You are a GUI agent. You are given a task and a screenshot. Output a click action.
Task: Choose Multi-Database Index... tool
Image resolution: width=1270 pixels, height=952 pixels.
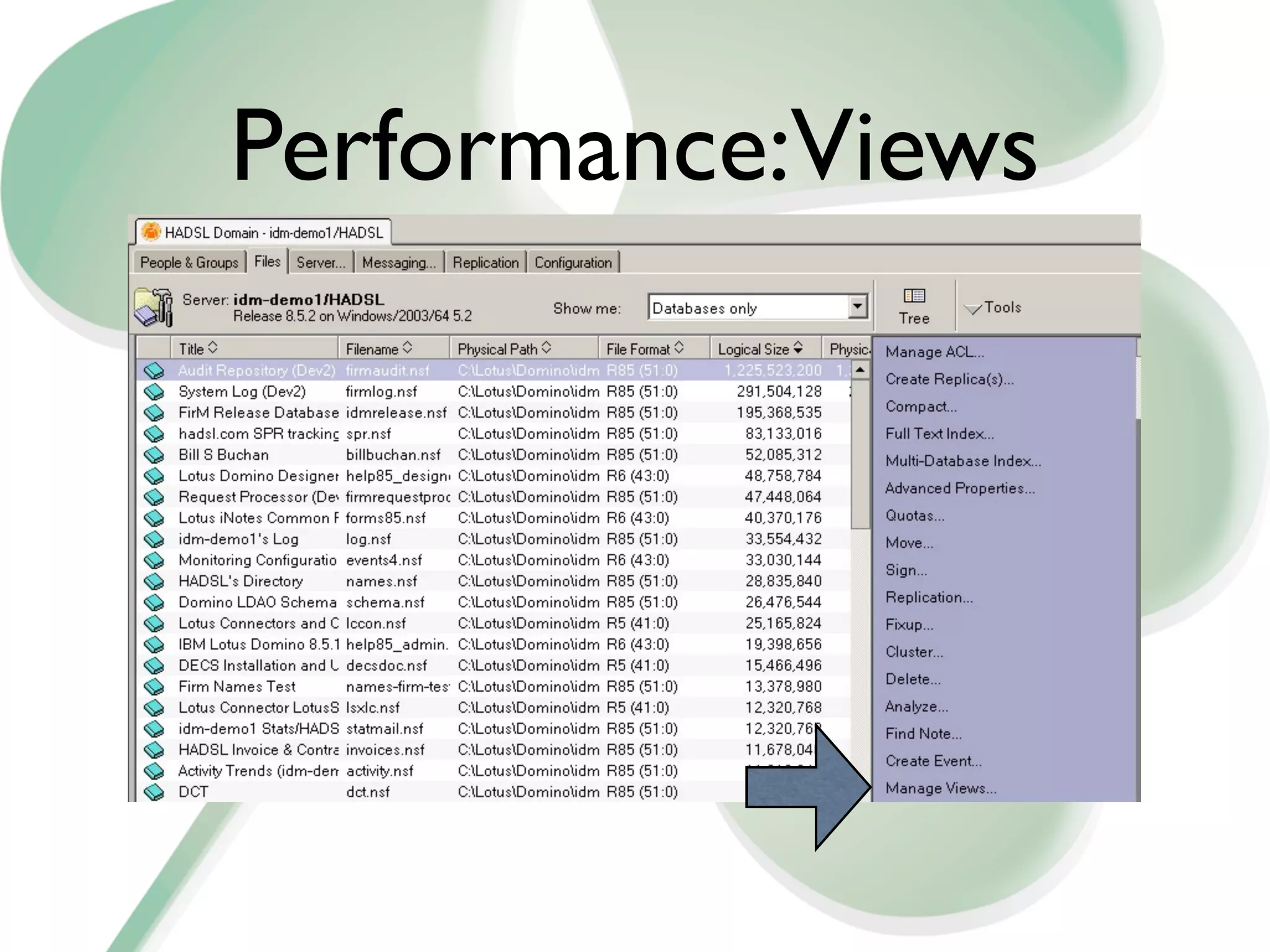pyautogui.click(x=963, y=461)
